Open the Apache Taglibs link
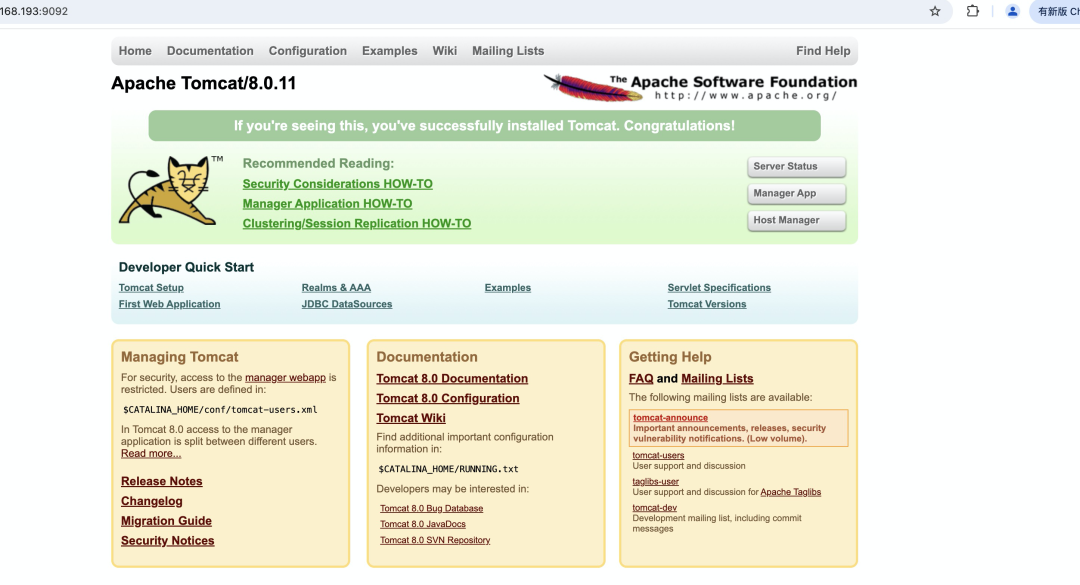 (791, 492)
